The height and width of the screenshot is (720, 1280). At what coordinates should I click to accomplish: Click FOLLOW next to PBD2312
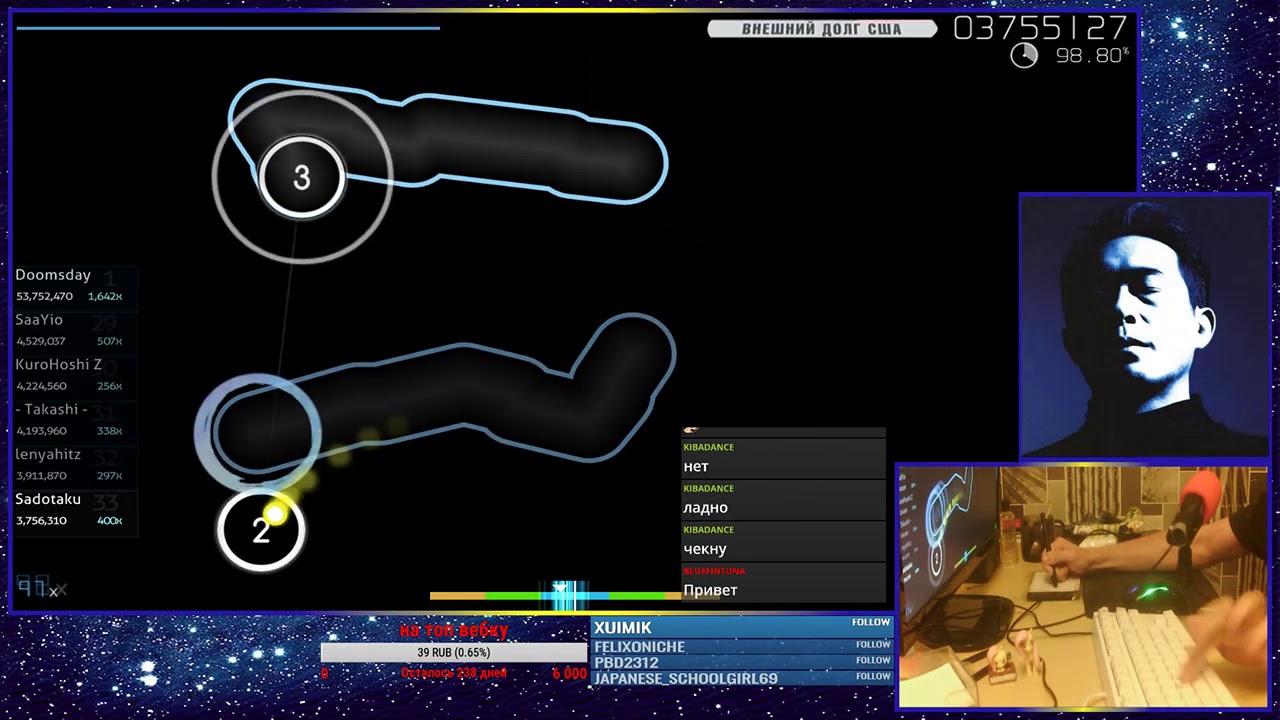pyautogui.click(x=872, y=661)
